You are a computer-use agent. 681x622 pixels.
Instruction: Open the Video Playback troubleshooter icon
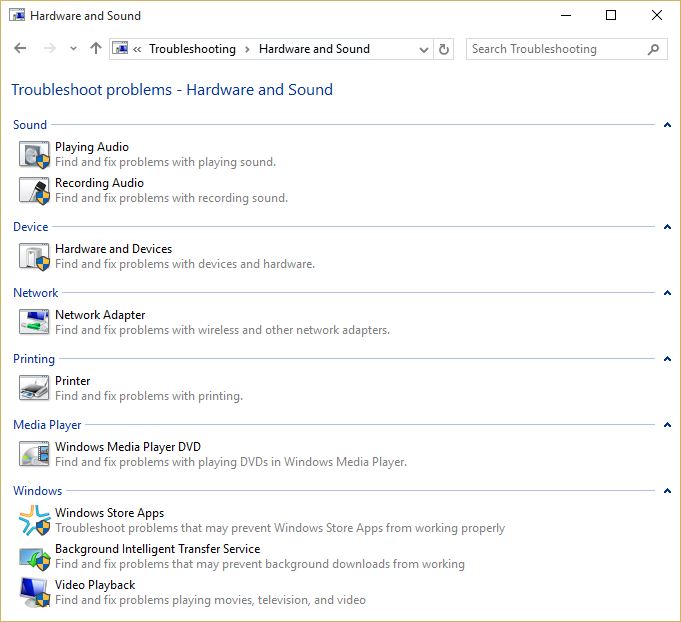click(x=34, y=592)
